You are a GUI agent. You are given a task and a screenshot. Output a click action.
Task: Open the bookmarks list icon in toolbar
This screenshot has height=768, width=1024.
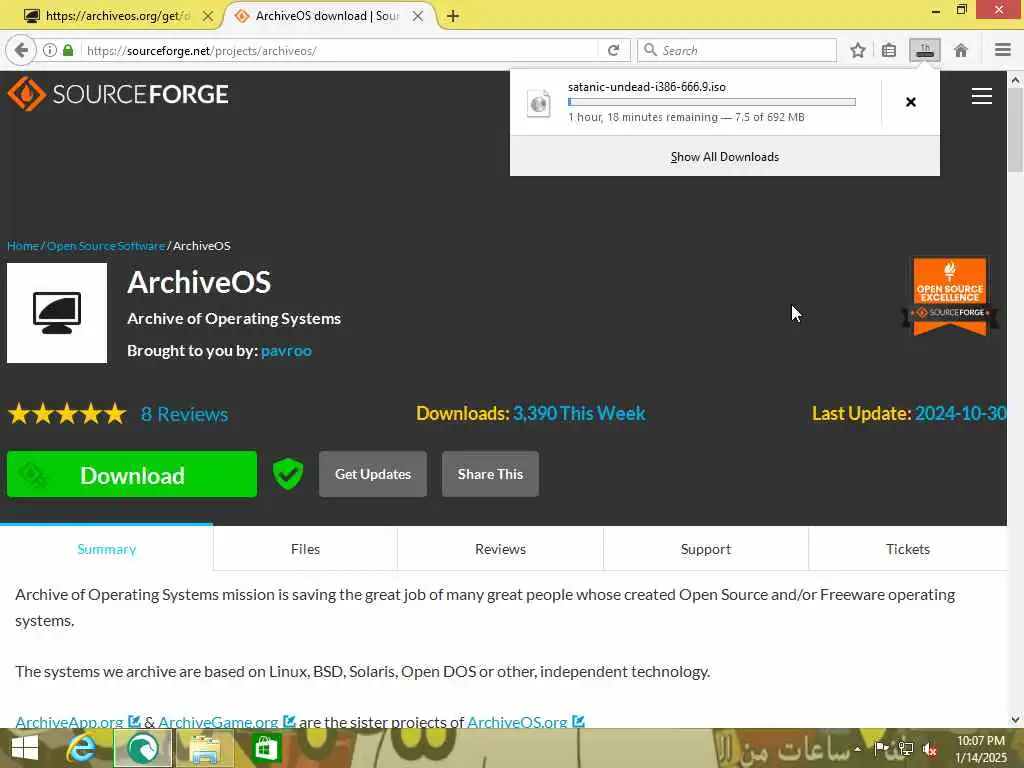889,50
